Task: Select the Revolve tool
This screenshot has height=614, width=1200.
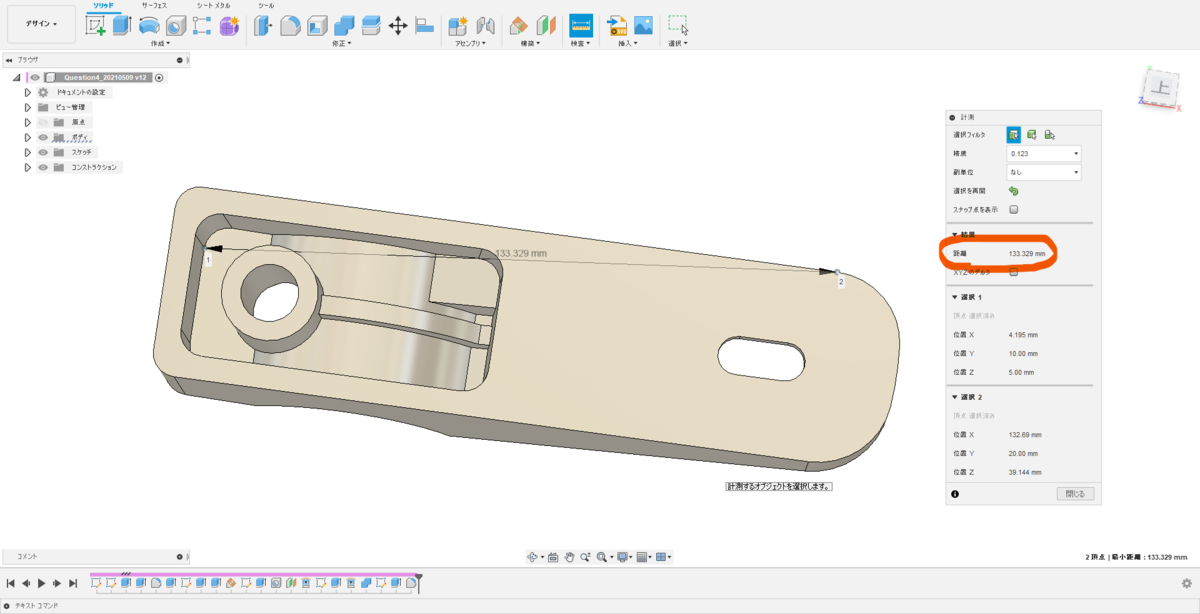Action: [x=149, y=26]
